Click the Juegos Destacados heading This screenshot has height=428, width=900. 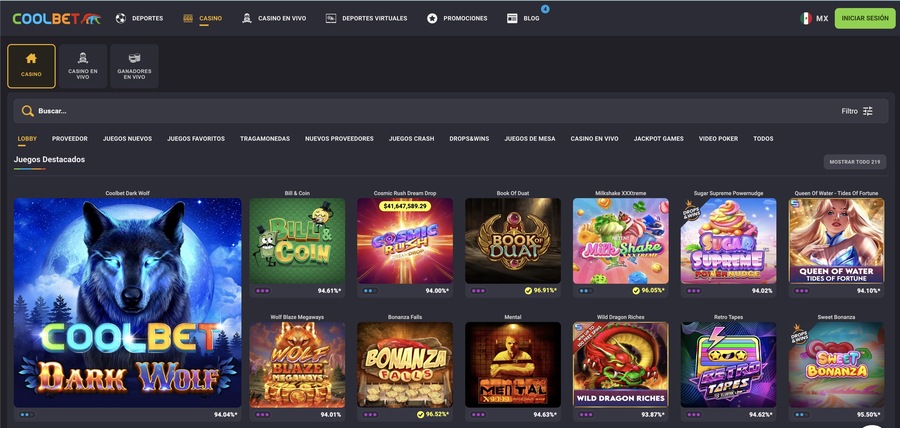tap(49, 159)
